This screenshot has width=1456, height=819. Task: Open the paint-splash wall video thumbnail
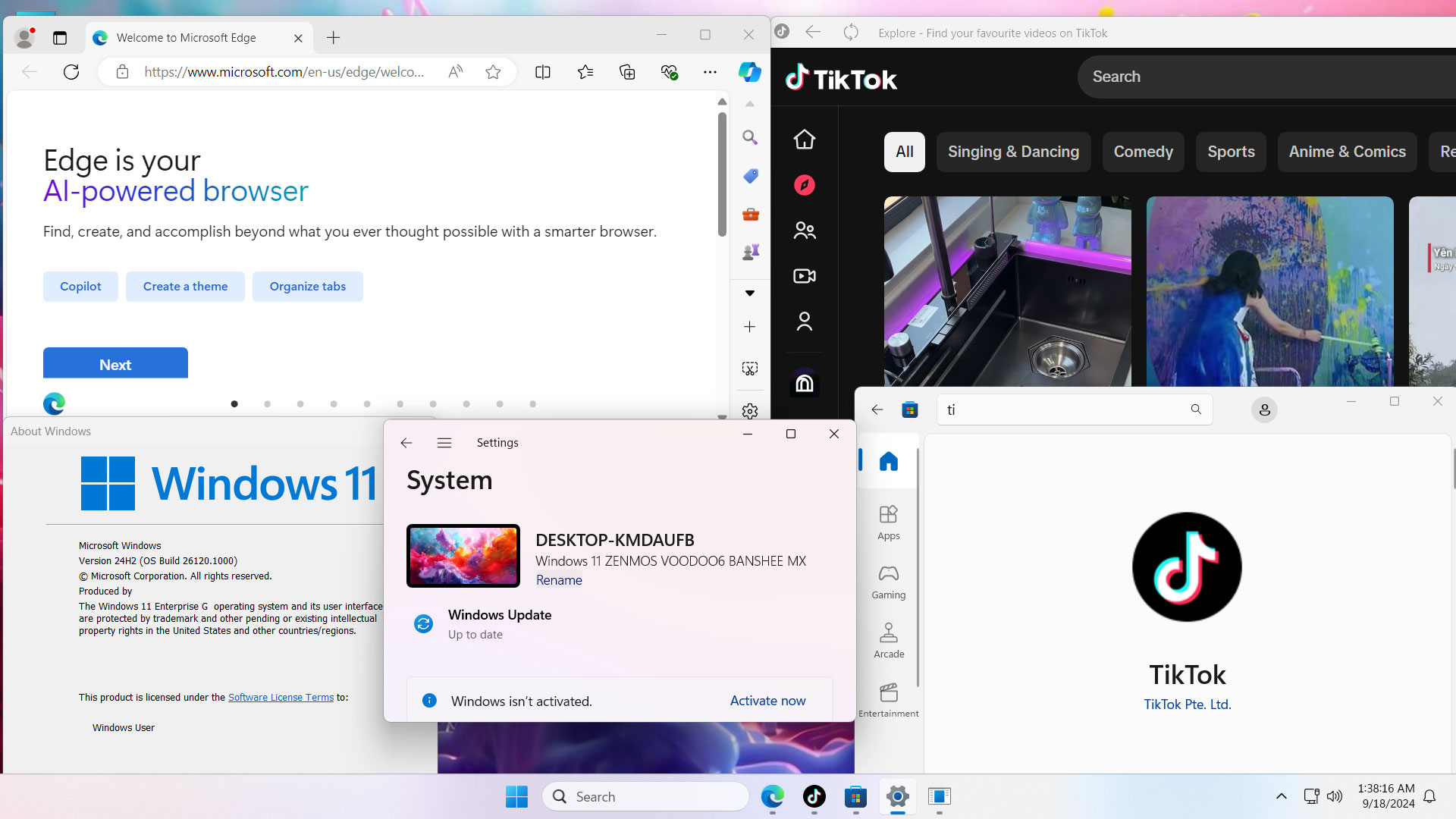click(1269, 291)
